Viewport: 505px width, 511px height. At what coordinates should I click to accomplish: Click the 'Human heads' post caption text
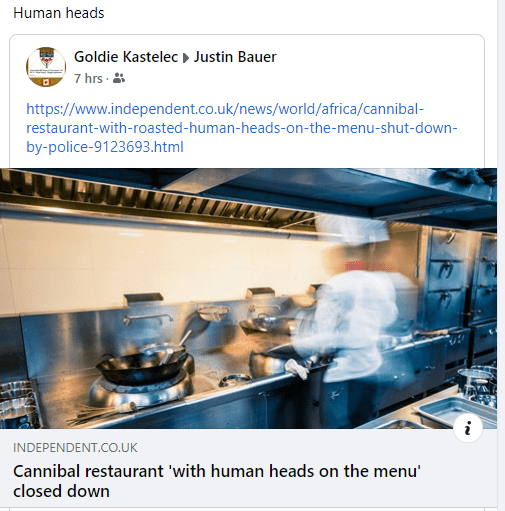[x=59, y=13]
